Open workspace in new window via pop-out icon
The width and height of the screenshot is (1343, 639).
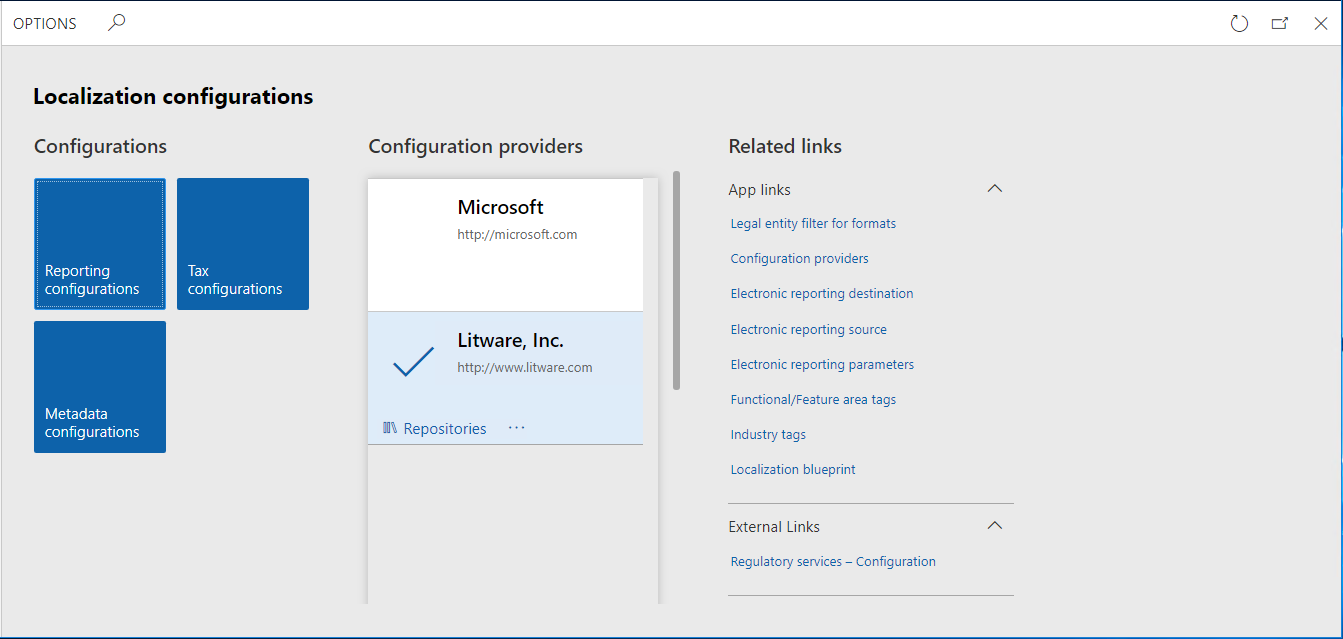[x=1279, y=22]
